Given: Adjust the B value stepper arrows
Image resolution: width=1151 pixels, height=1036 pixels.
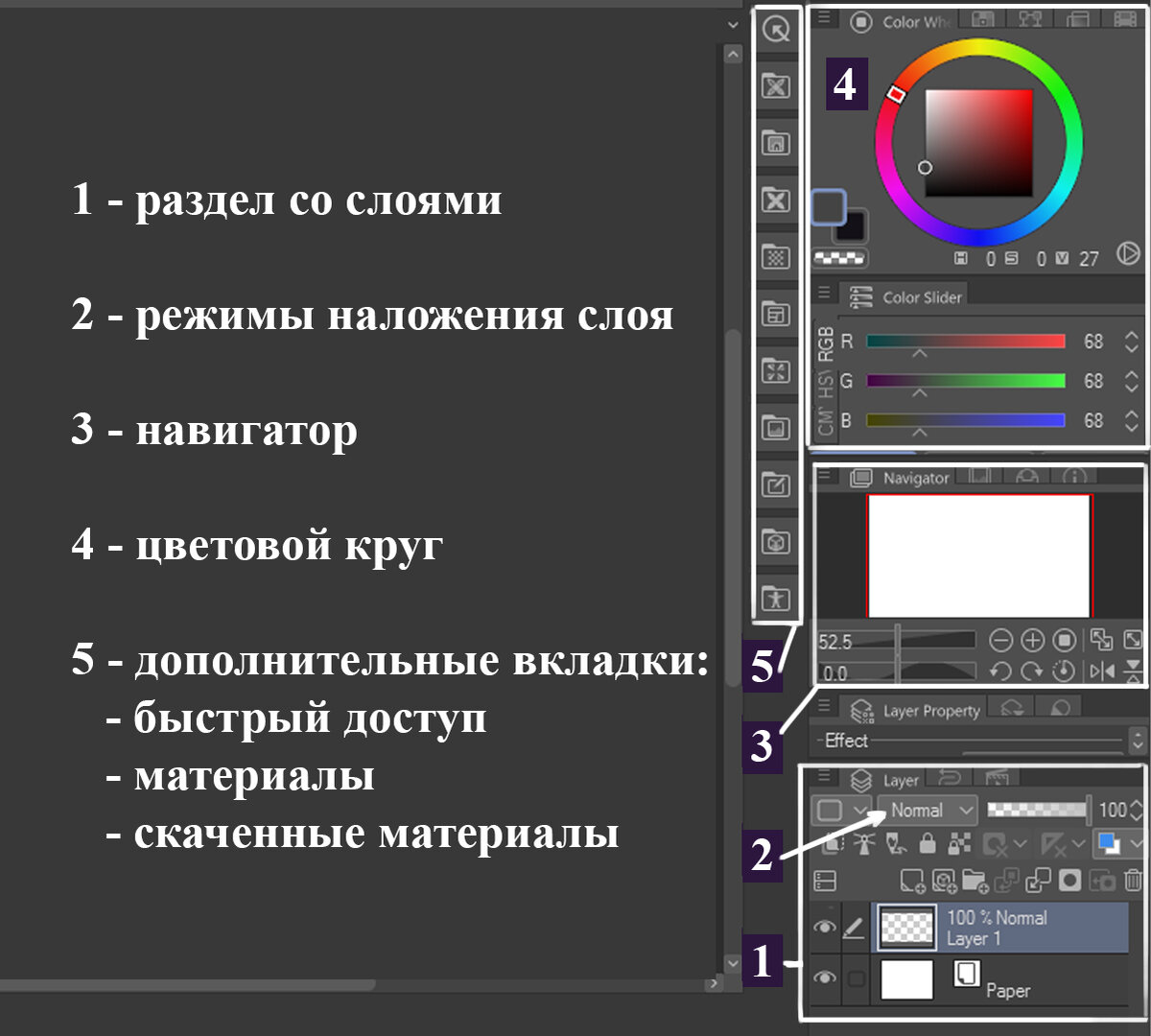Looking at the screenshot, I should tap(1132, 420).
